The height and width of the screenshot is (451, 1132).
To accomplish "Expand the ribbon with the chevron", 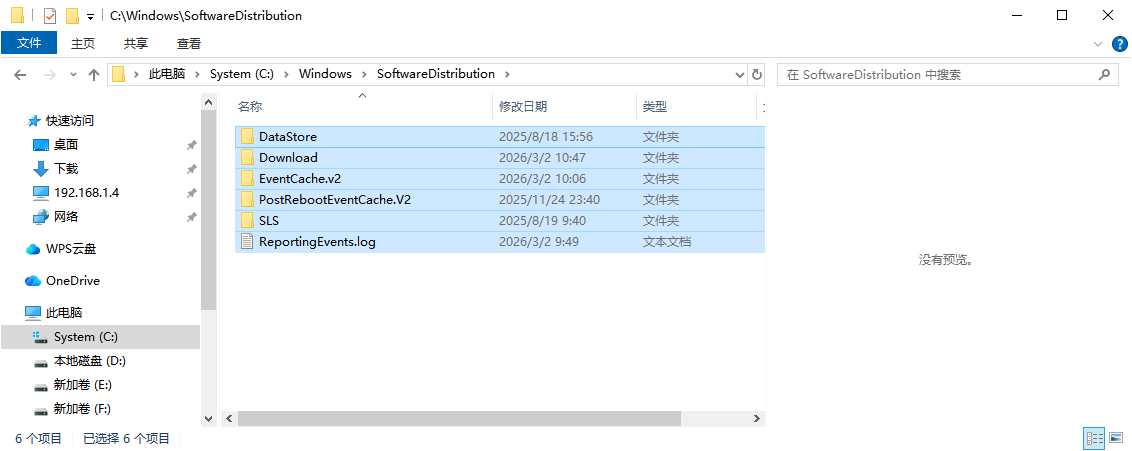I will click(1099, 44).
